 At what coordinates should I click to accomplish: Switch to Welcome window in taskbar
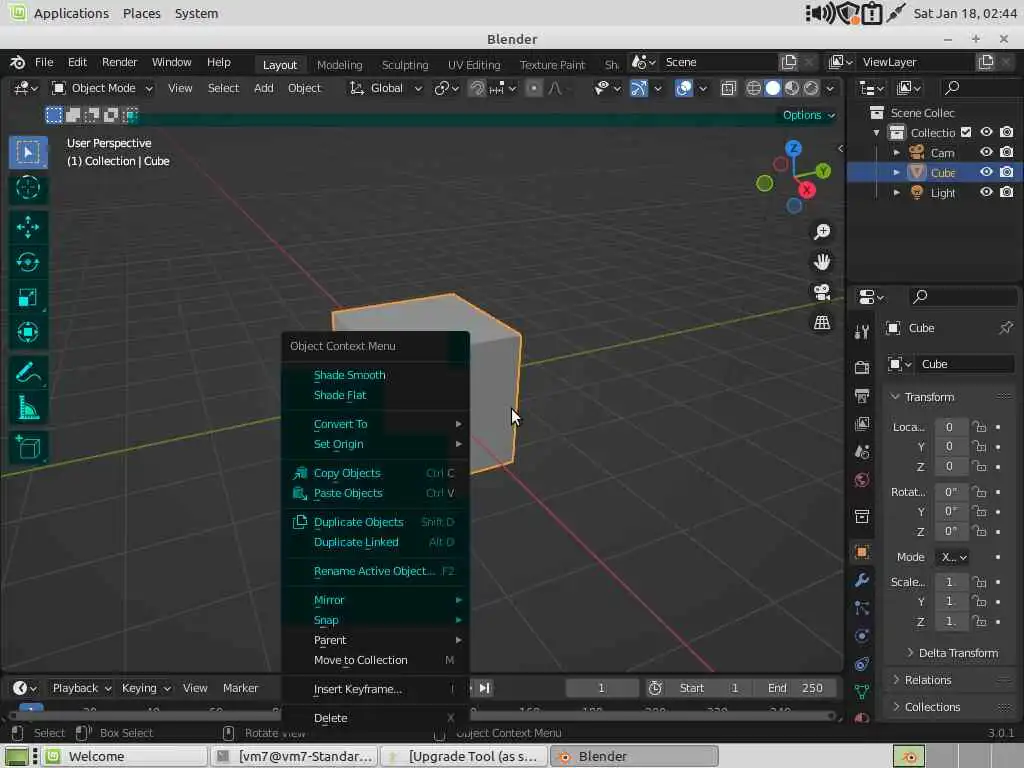(125, 756)
